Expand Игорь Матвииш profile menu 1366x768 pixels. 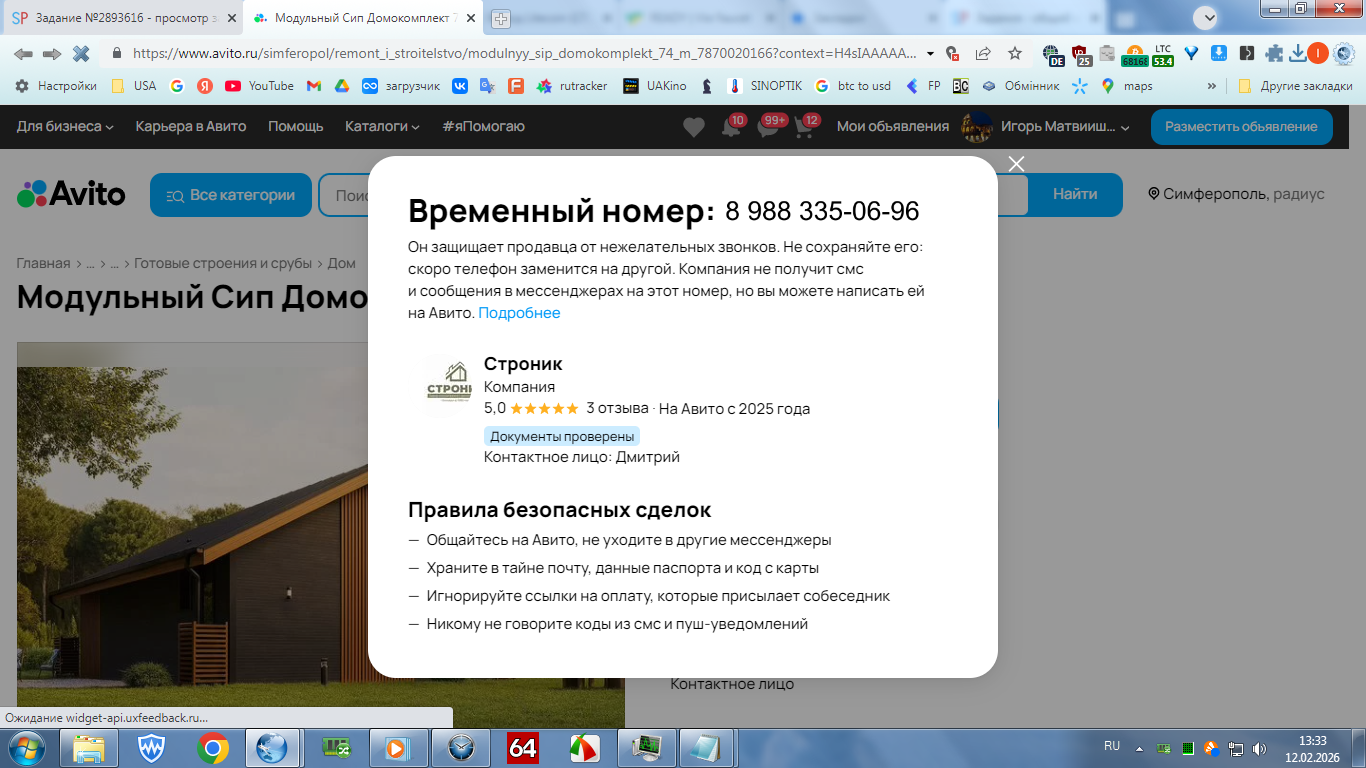point(1046,127)
